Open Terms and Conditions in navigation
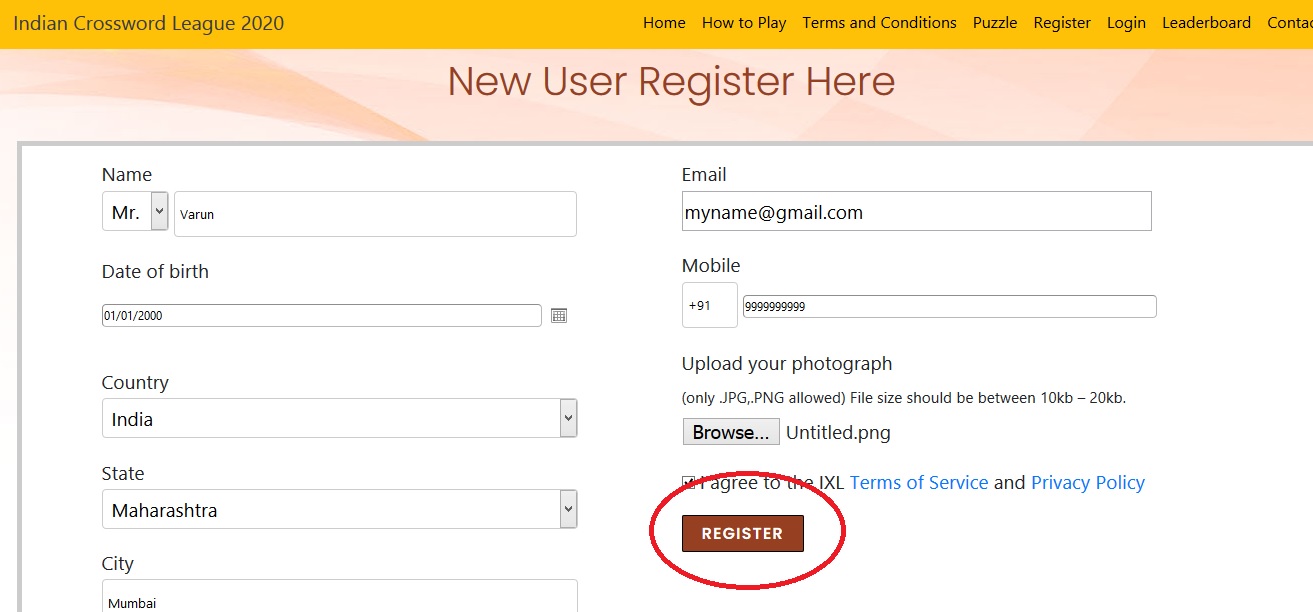The height and width of the screenshot is (612, 1313). tap(879, 23)
